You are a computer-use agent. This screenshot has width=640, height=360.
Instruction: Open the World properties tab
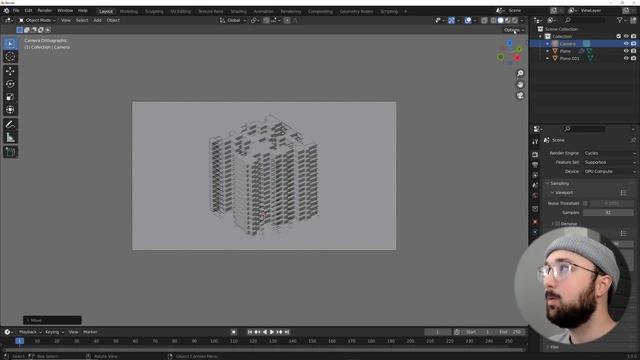point(535,196)
